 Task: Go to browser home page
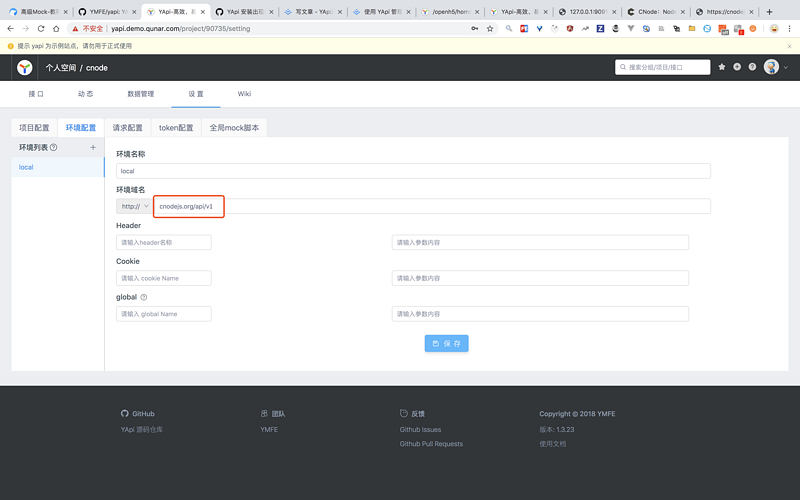56,29
